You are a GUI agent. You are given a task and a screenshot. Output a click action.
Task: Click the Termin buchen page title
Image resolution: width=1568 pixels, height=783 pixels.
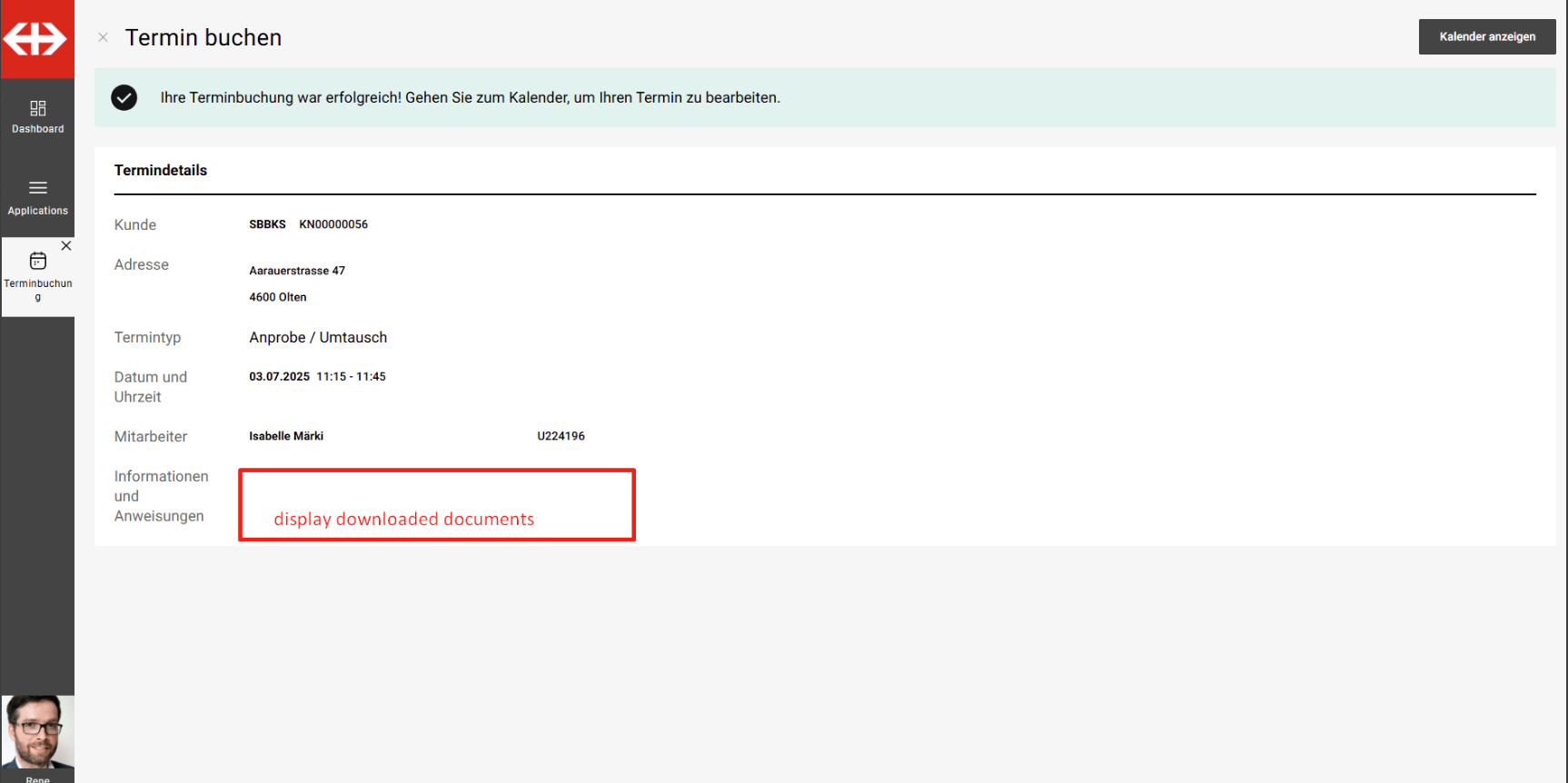pos(203,37)
